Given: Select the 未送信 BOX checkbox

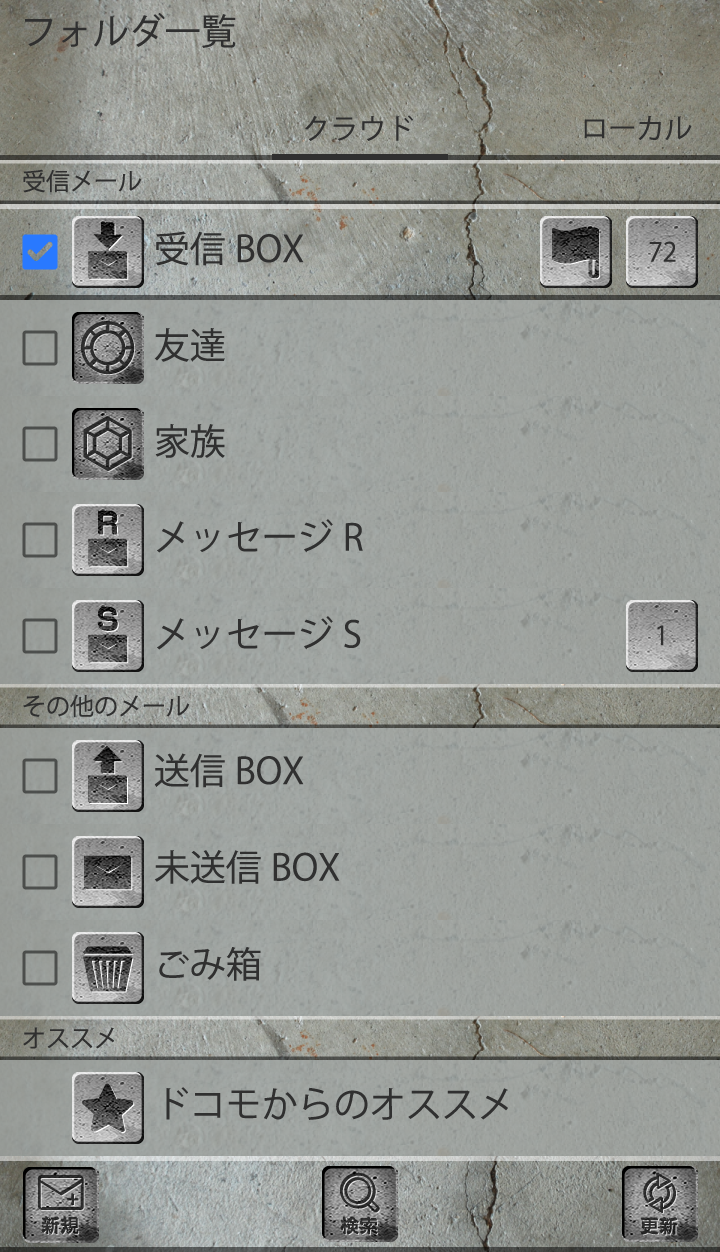Looking at the screenshot, I should point(40,871).
